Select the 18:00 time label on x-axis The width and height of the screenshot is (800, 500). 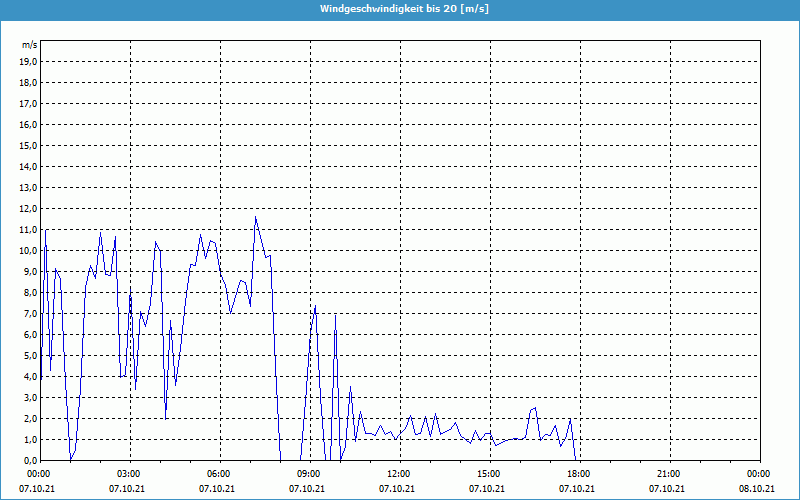(579, 474)
